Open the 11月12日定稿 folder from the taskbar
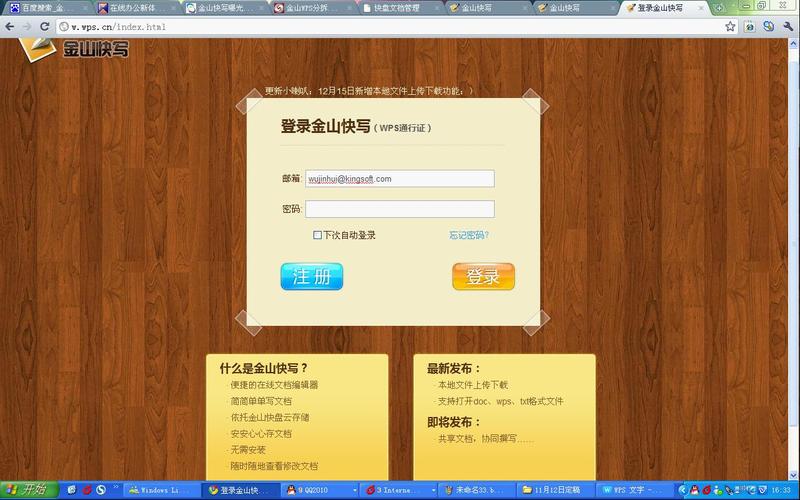The image size is (800, 500). coord(556,490)
